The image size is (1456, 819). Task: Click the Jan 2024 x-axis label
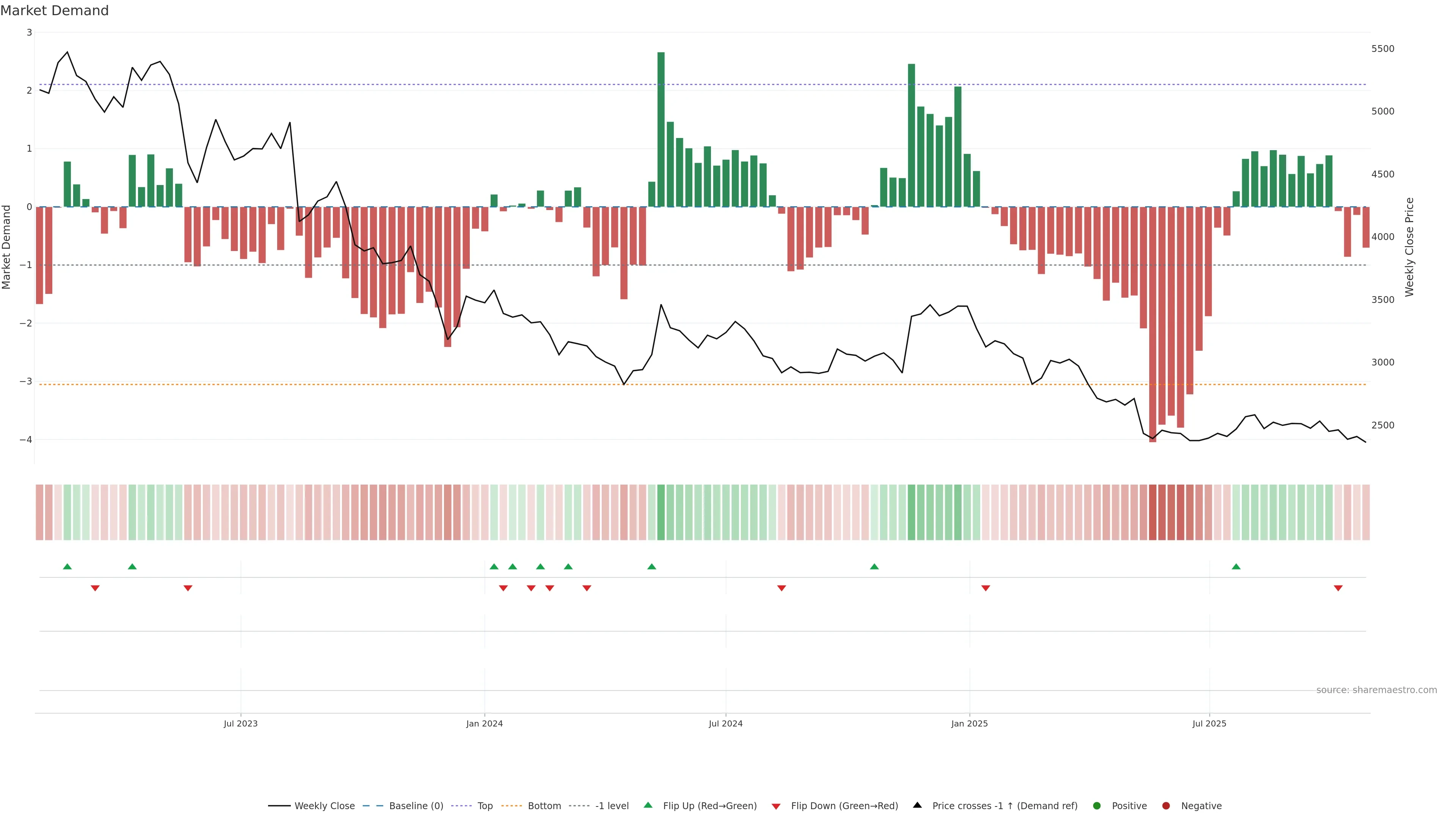click(x=485, y=723)
